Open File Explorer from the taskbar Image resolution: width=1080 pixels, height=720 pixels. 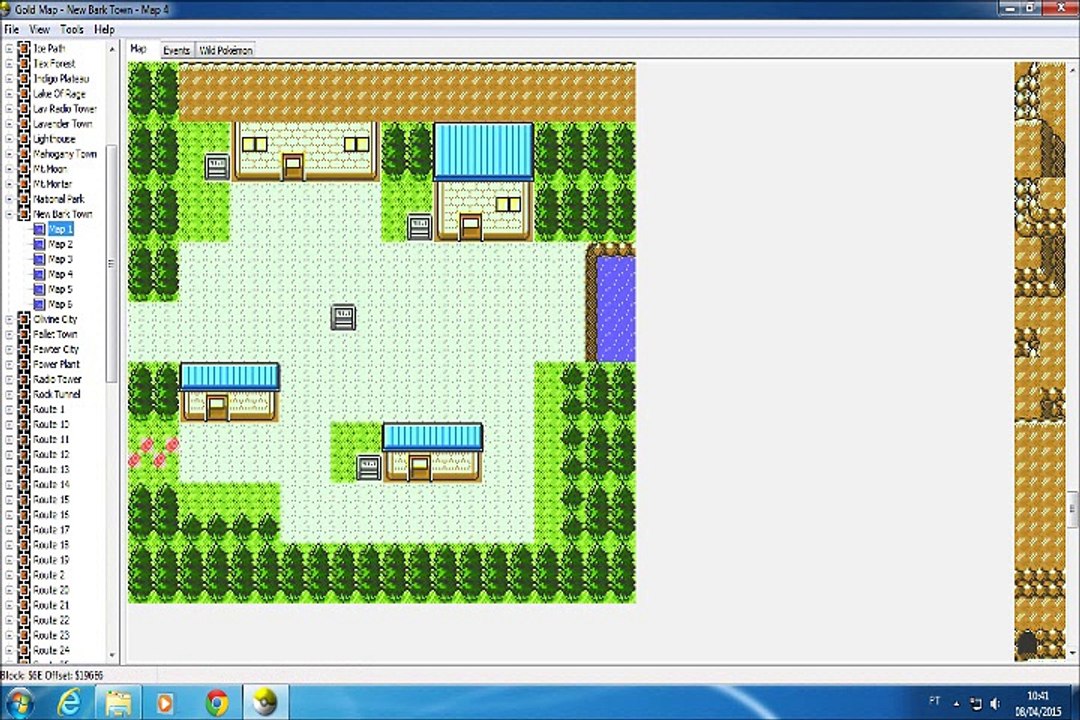(118, 703)
